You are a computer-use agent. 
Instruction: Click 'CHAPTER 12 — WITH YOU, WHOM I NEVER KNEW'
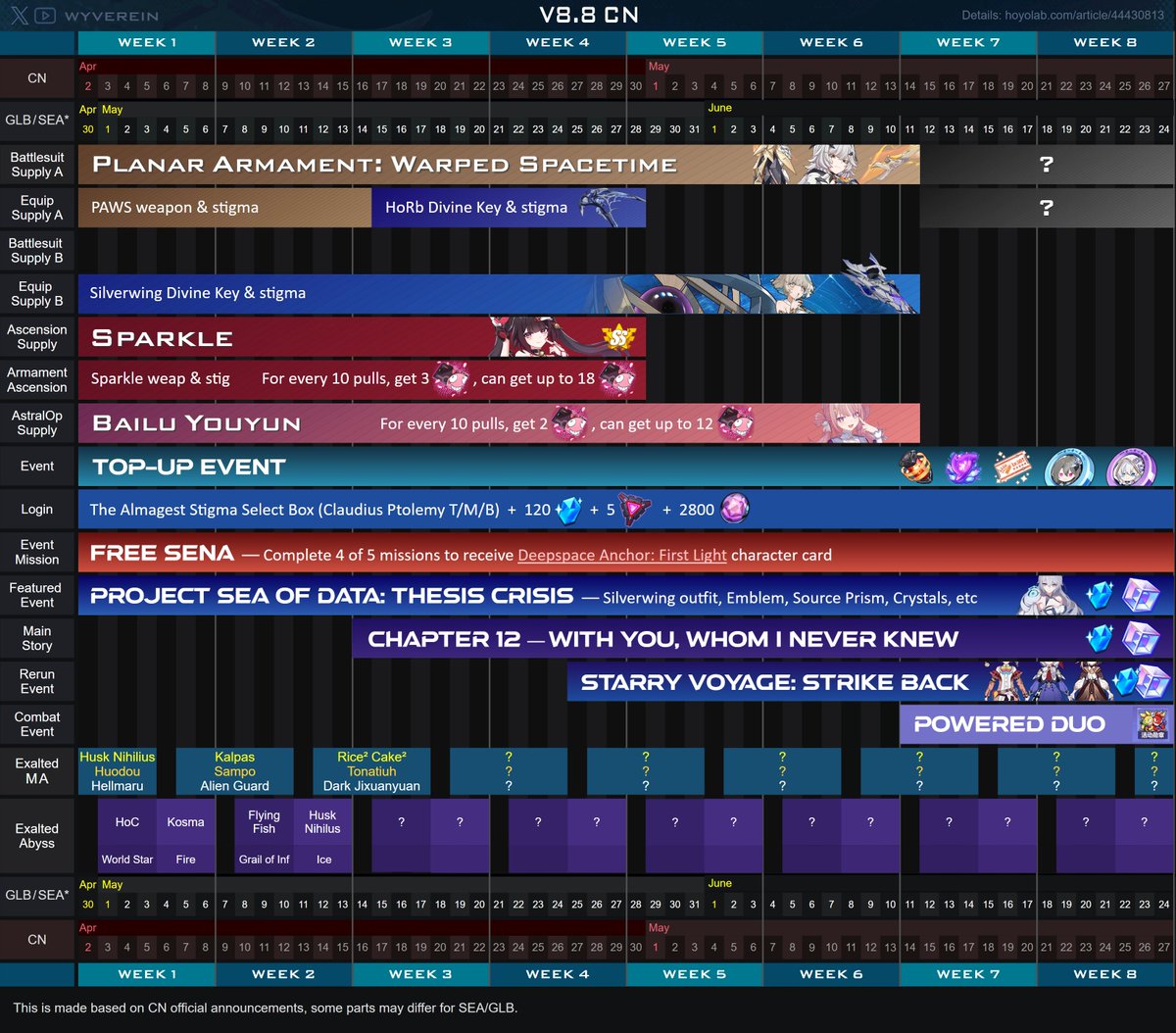coord(662,639)
